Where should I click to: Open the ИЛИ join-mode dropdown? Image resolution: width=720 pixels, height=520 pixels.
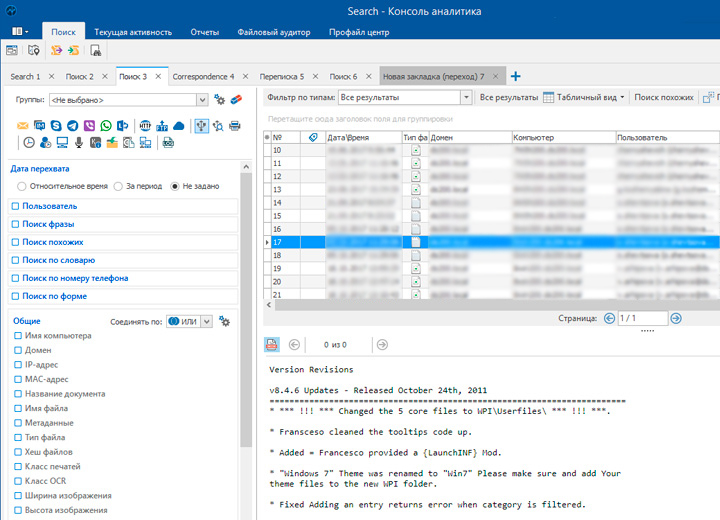(207, 322)
